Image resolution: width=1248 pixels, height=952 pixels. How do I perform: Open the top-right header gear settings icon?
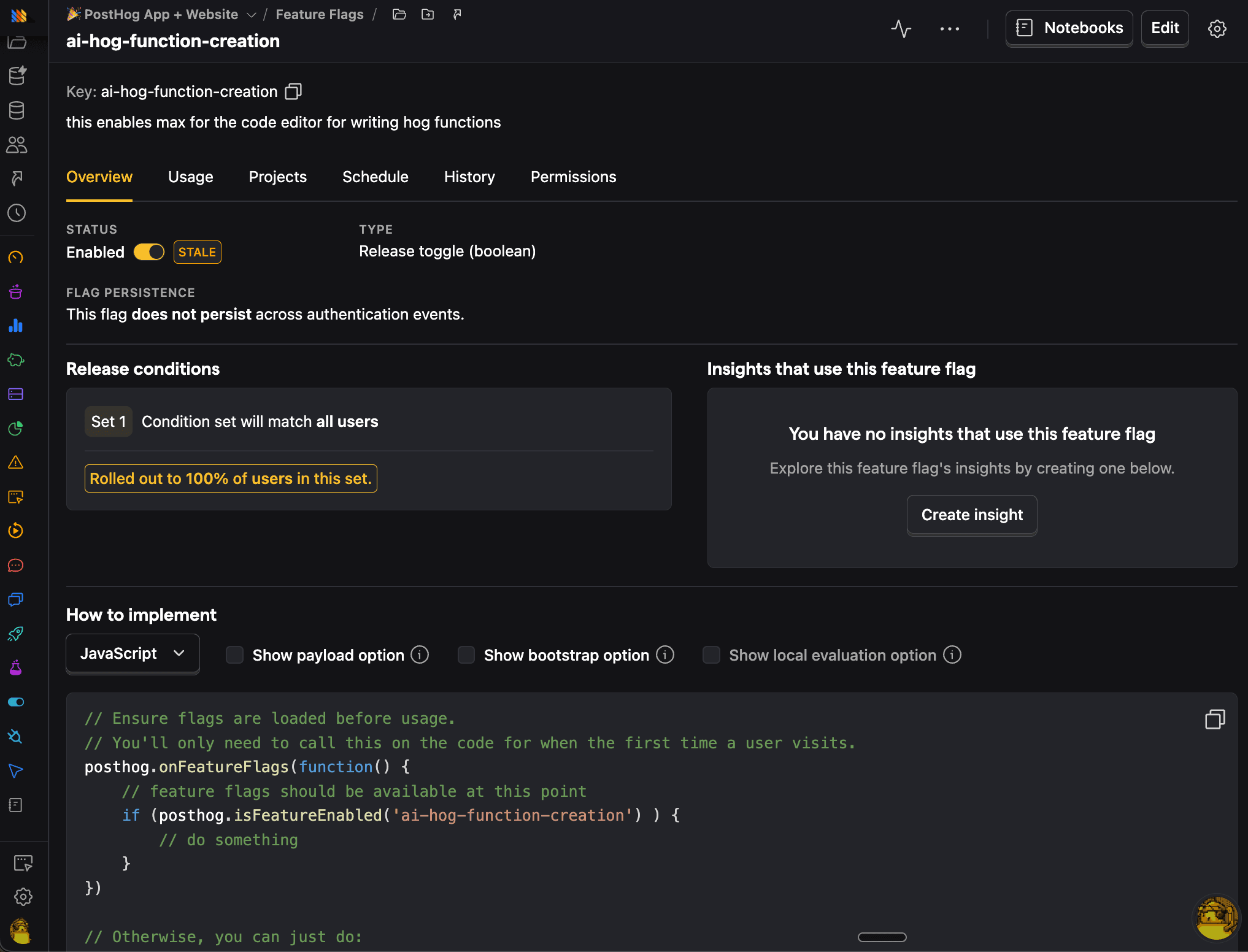pos(1217,28)
